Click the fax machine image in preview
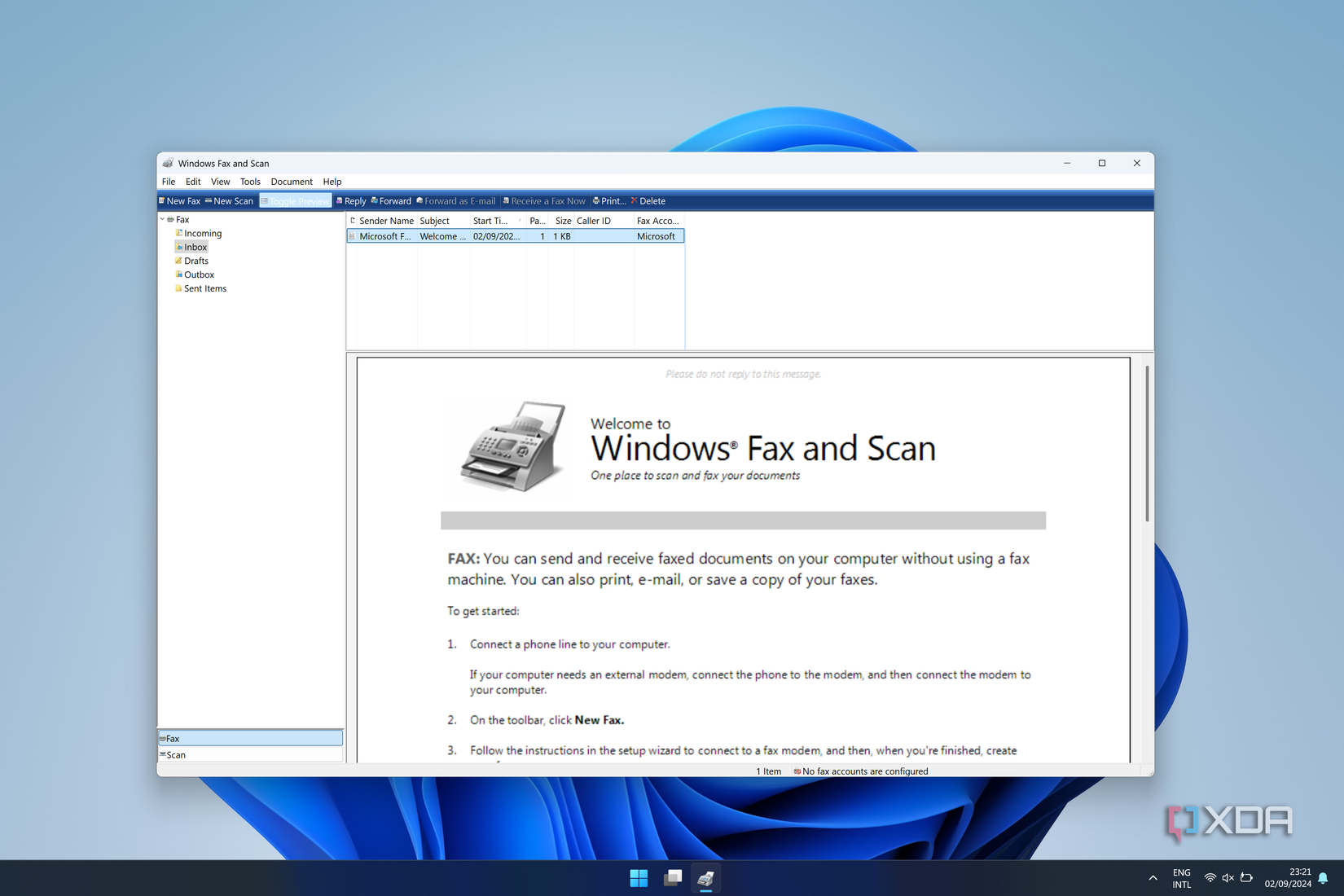Viewport: 1344px width, 896px height. tap(514, 446)
